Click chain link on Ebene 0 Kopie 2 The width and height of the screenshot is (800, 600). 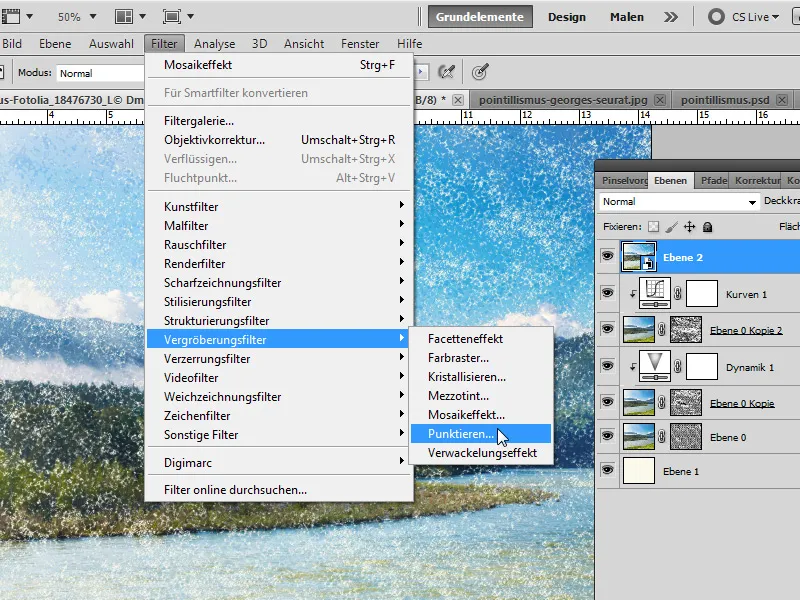(x=662, y=330)
